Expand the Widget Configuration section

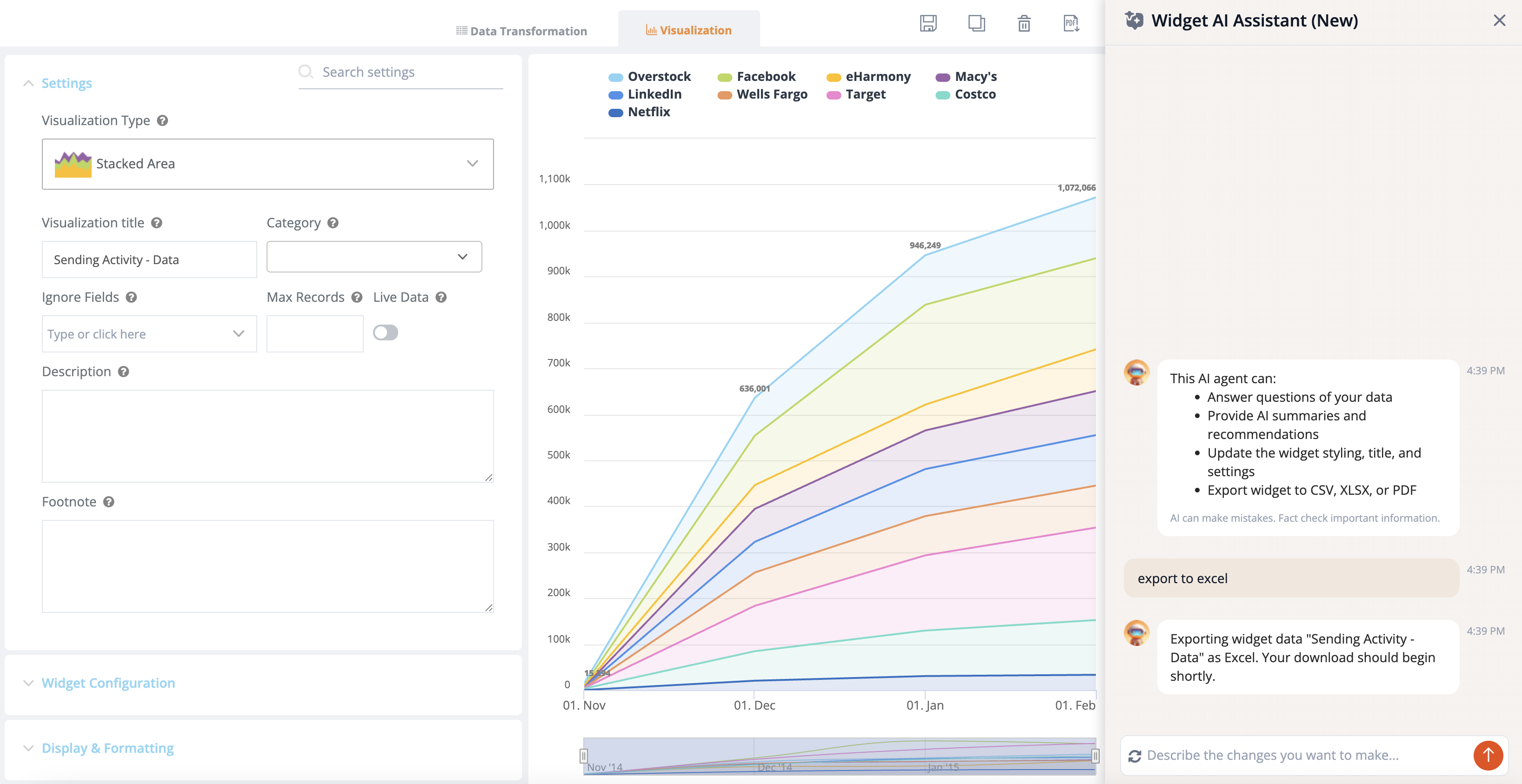pyautogui.click(x=108, y=683)
